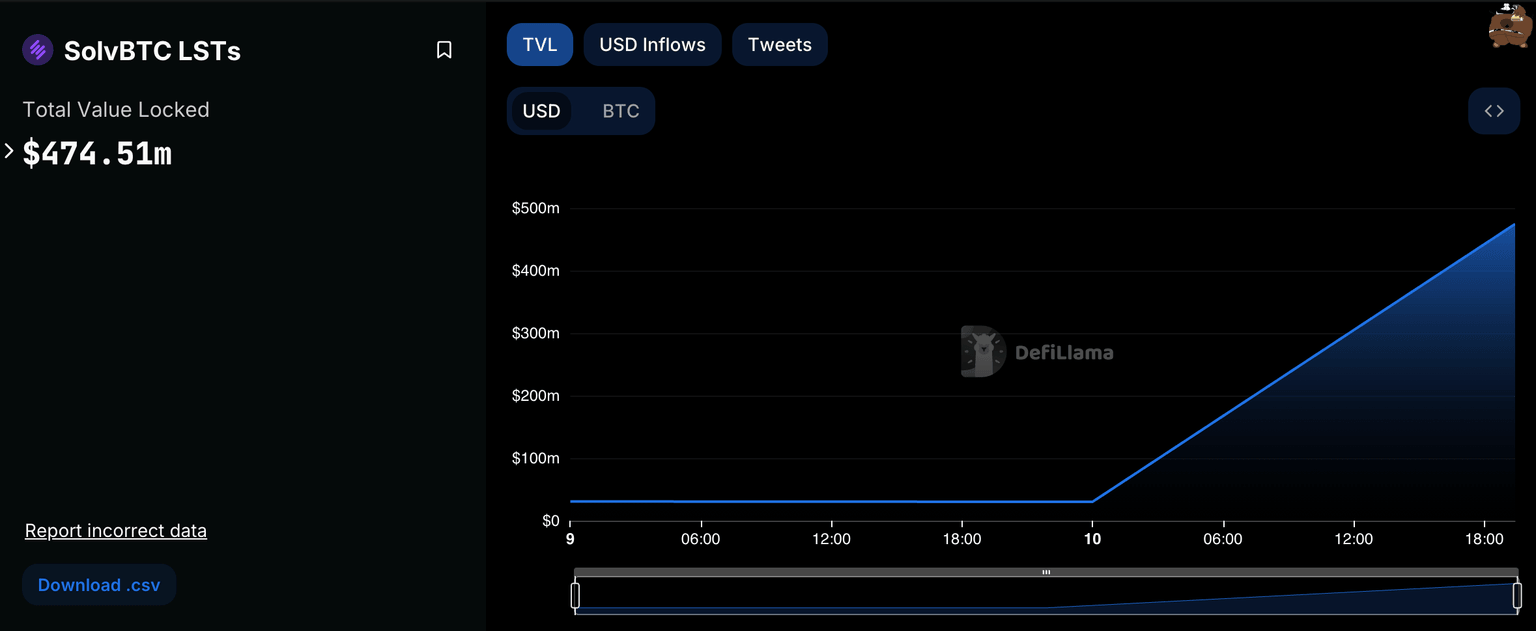Click the DefiLlama watermark logo in chart
Screen dimensions: 1536x631
pos(1037,352)
